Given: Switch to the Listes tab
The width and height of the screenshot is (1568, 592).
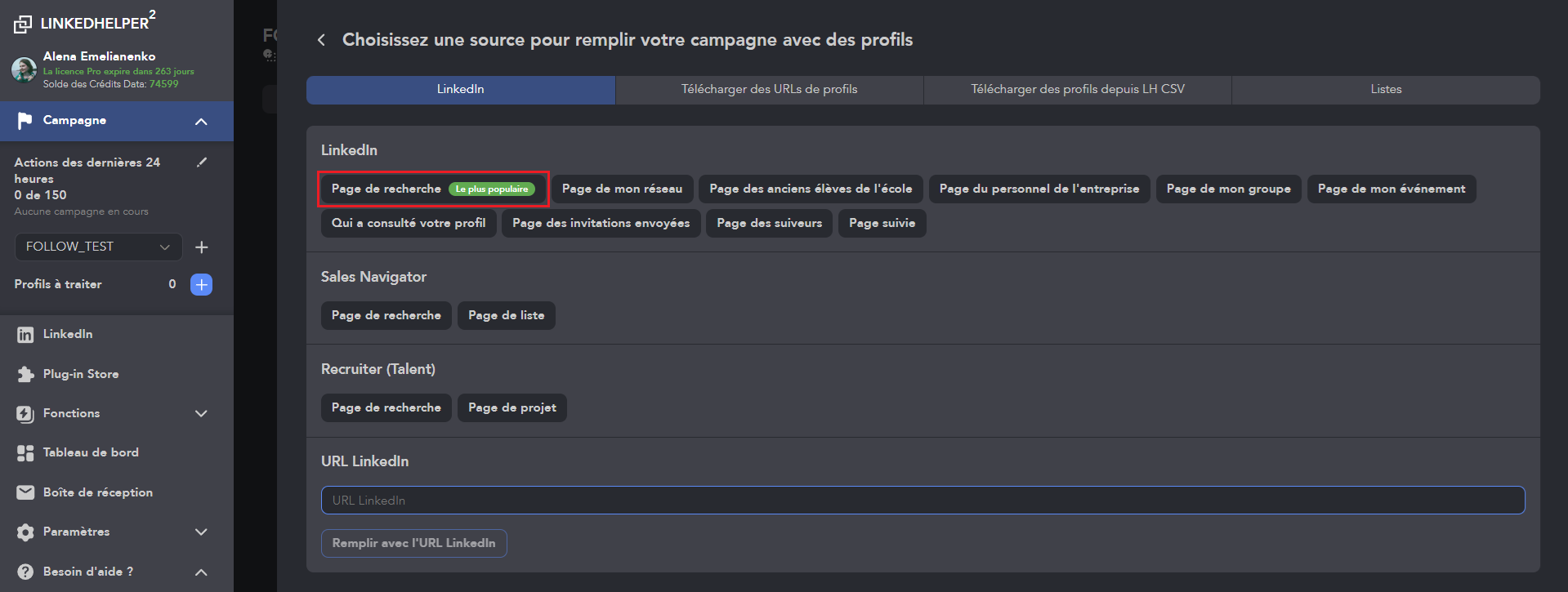Looking at the screenshot, I should click(1385, 90).
